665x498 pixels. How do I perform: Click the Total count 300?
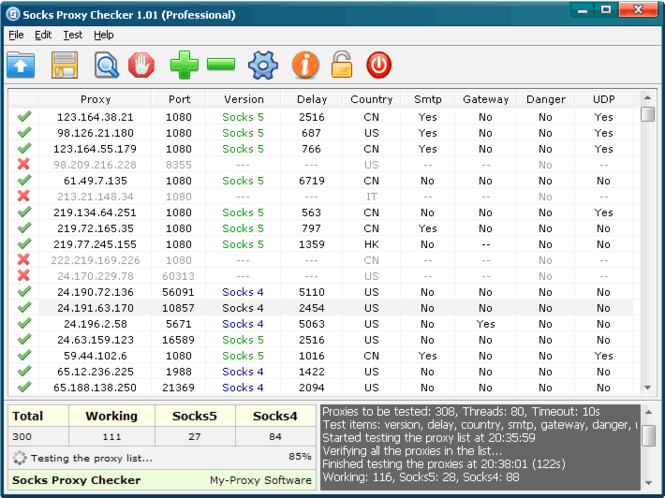pos(22,436)
